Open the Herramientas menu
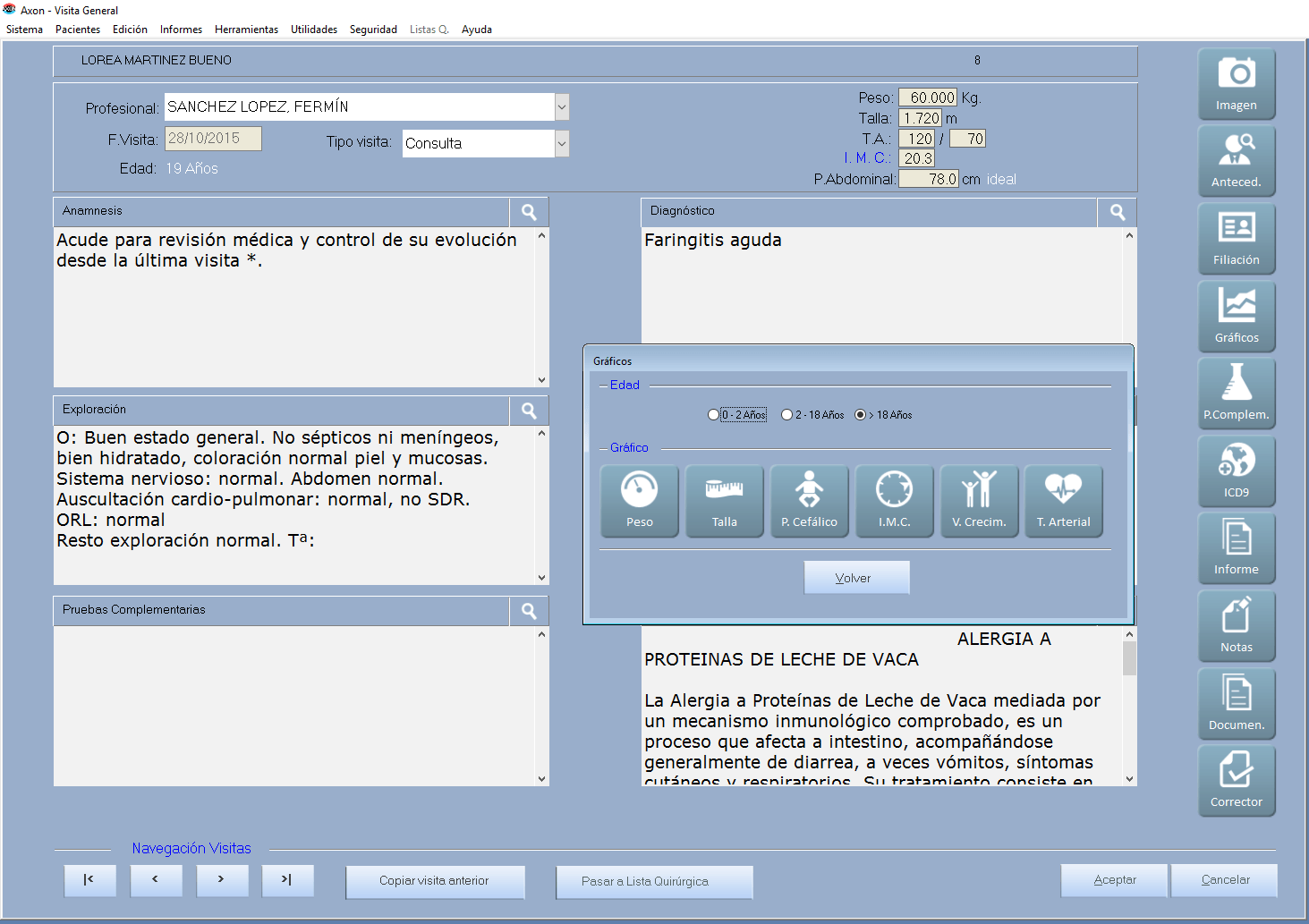The image size is (1309, 924). pyautogui.click(x=246, y=30)
